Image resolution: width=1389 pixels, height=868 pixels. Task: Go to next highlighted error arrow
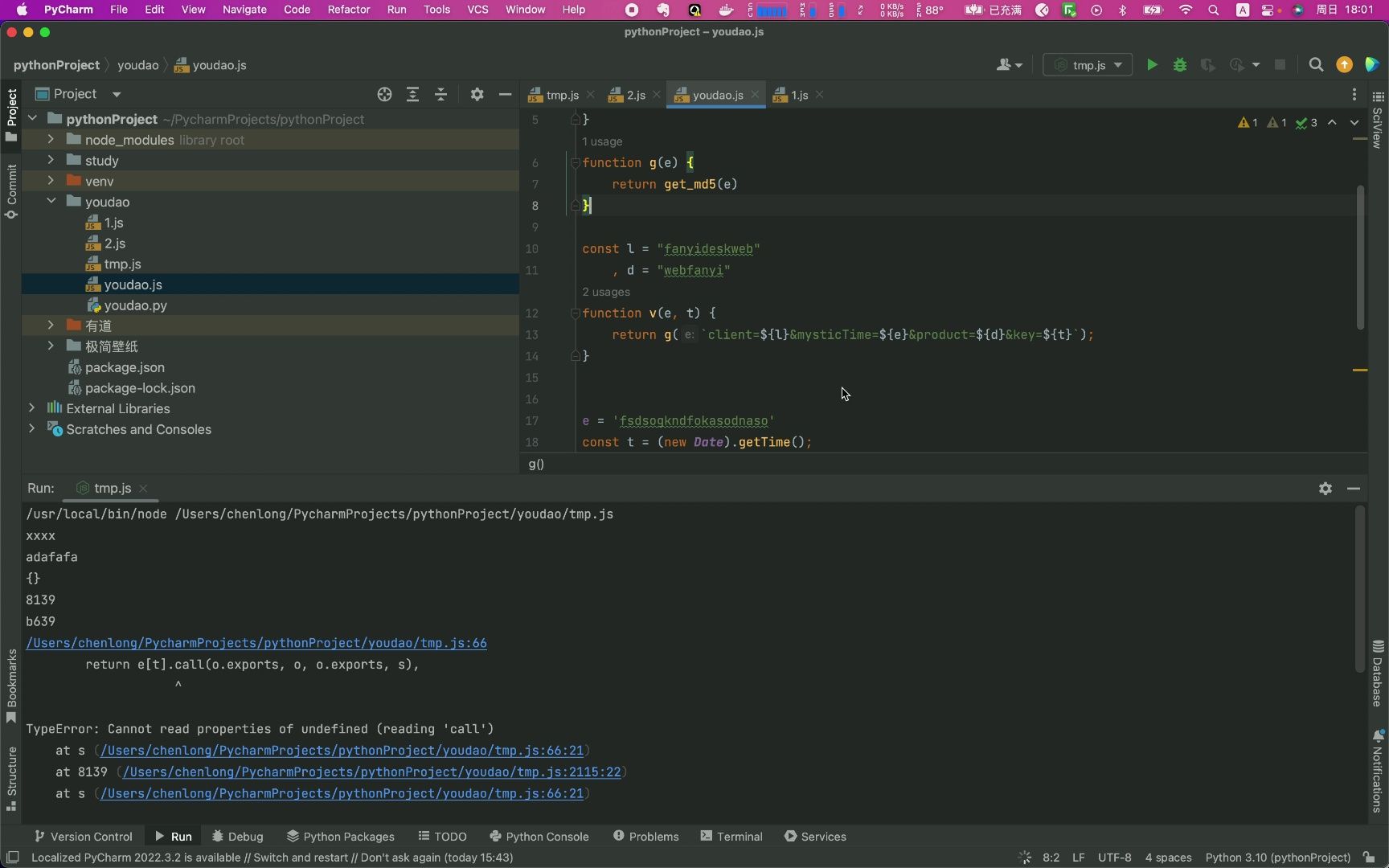(1354, 123)
